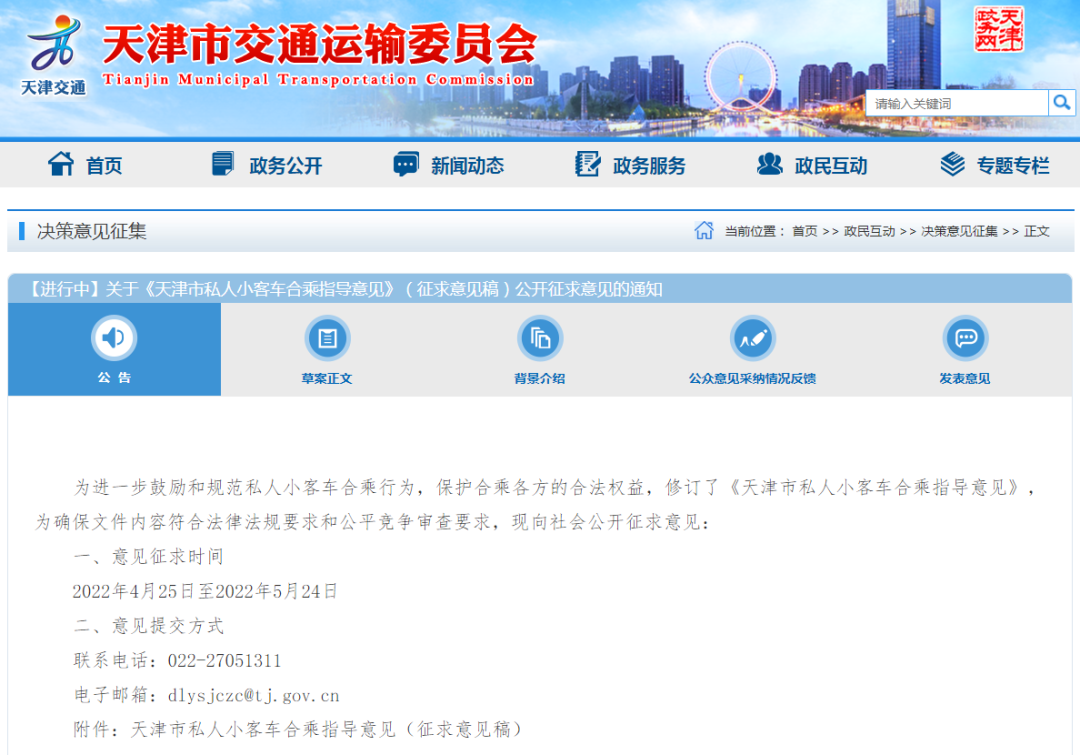The width and height of the screenshot is (1080, 755).
Task: Click the speech bubble icon beside 新闻动态
Action: click(x=406, y=164)
